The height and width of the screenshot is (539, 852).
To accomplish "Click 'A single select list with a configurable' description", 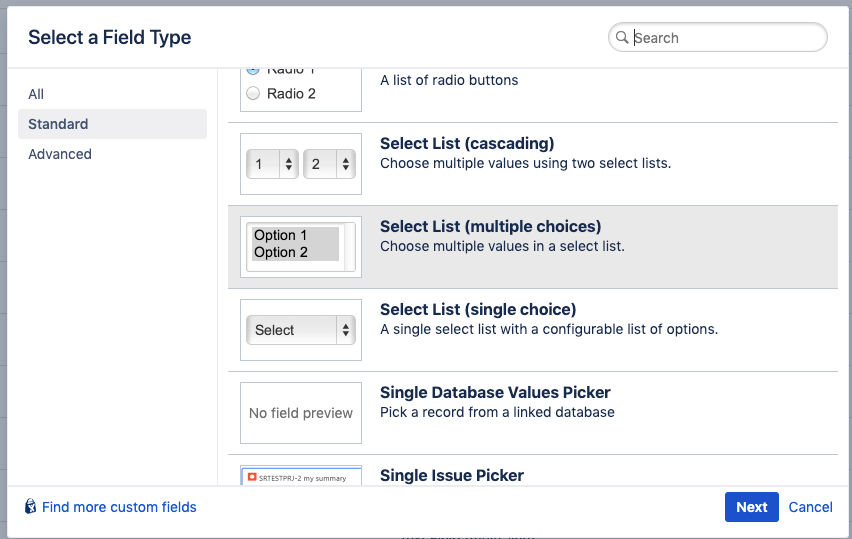I will [x=549, y=329].
